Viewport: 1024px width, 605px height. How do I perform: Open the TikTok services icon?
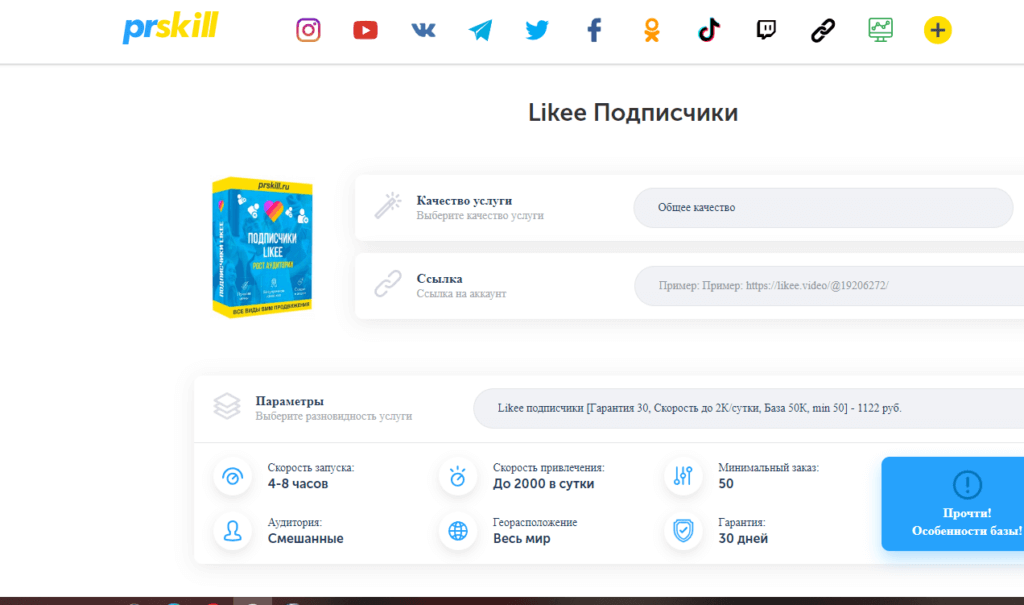pos(709,31)
